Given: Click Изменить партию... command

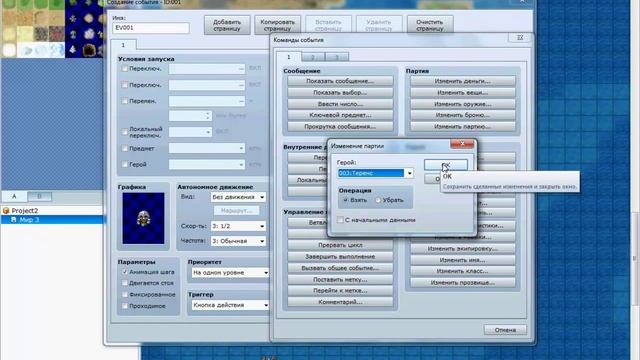Looking at the screenshot, I should point(462,127).
